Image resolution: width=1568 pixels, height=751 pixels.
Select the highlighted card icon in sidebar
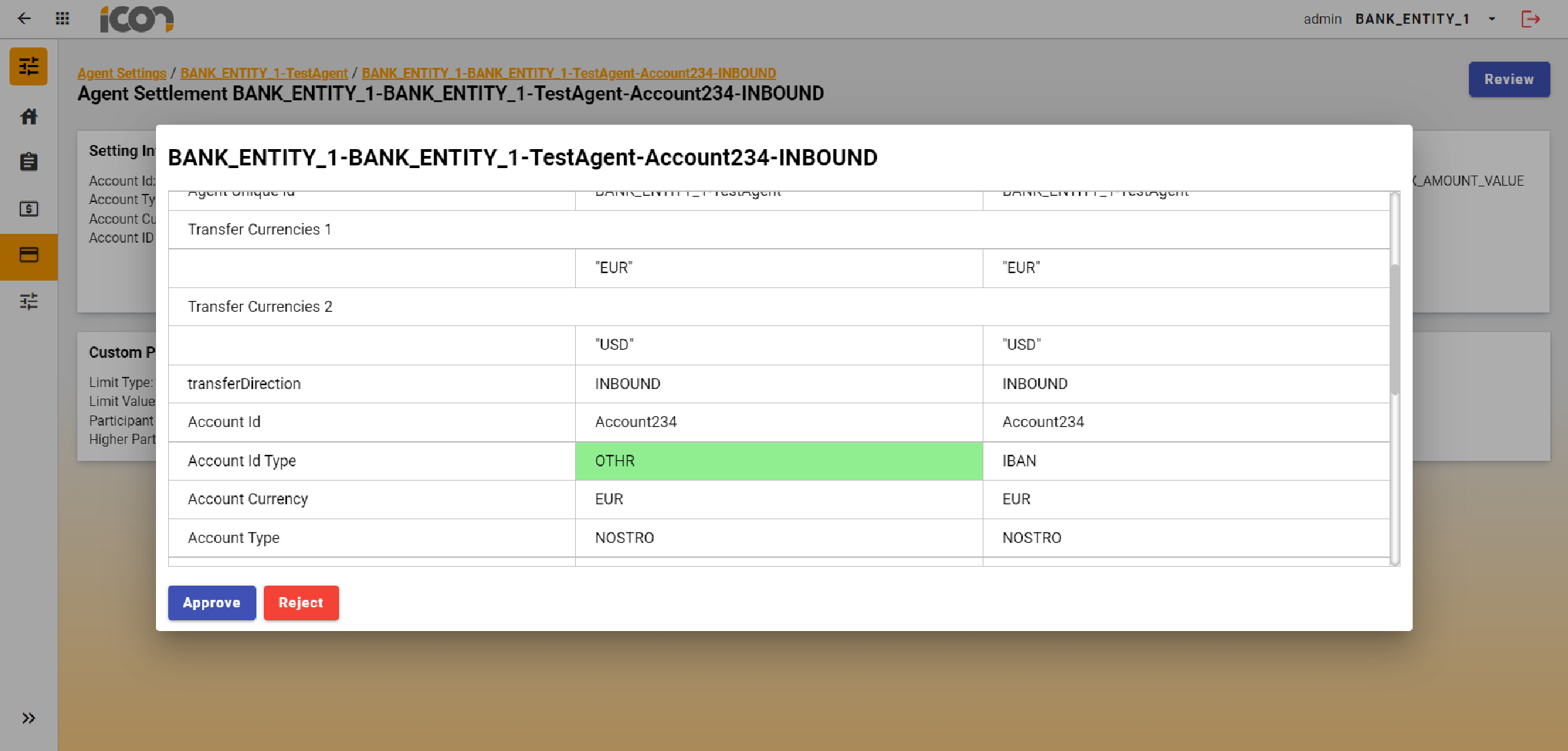[28, 256]
